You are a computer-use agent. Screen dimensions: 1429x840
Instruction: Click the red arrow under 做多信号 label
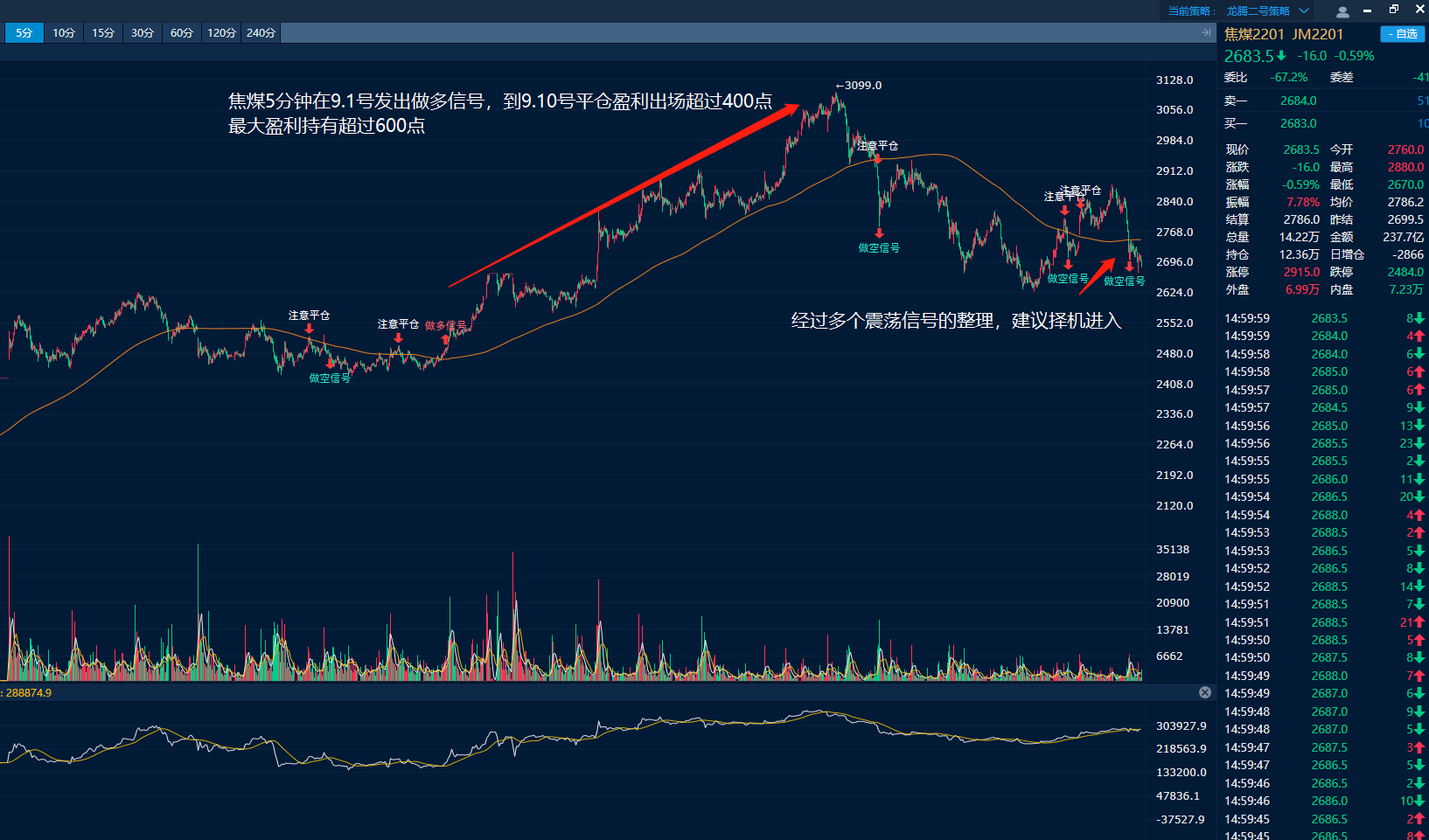pyautogui.click(x=445, y=339)
